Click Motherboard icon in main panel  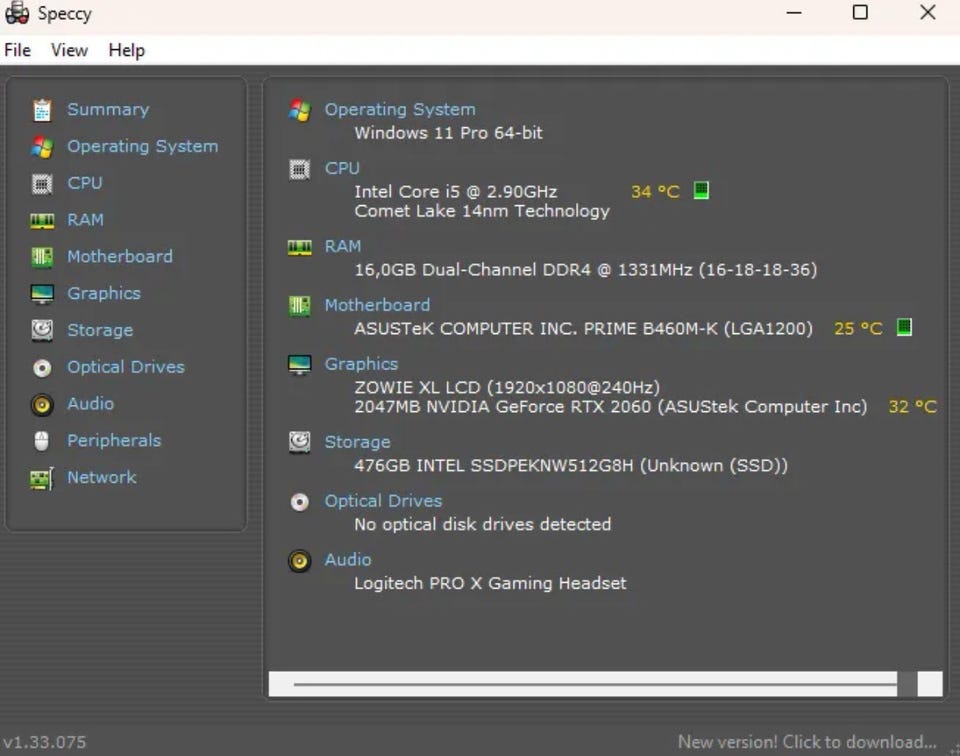pyautogui.click(x=299, y=305)
